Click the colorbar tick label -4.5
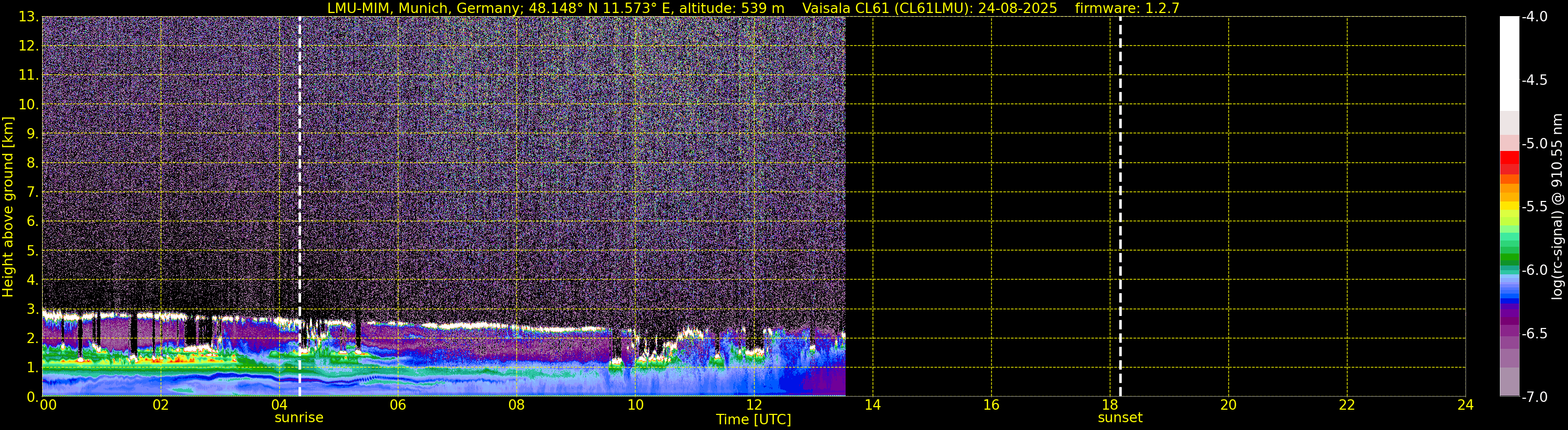Image resolution: width=1568 pixels, height=430 pixels. pyautogui.click(x=1534, y=80)
